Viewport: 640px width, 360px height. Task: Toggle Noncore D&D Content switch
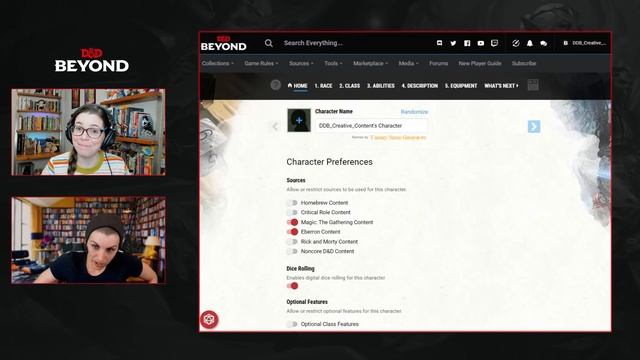tap(292, 251)
